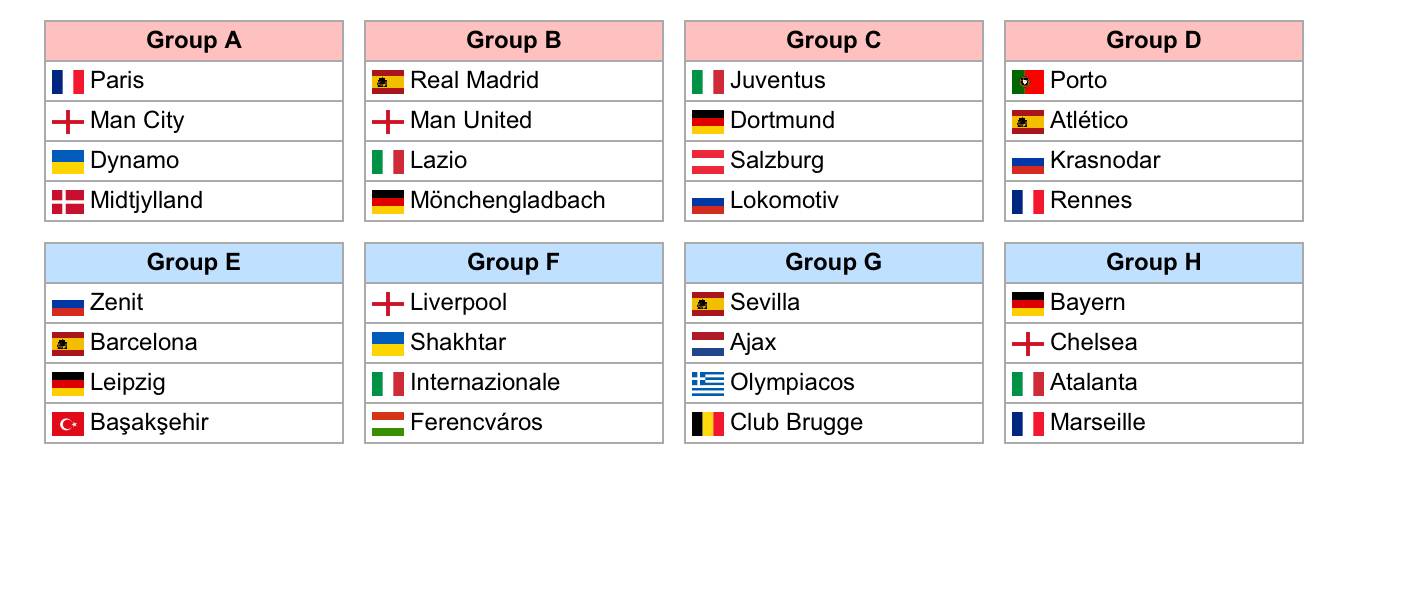Click the Juventus team name

[x=778, y=81]
